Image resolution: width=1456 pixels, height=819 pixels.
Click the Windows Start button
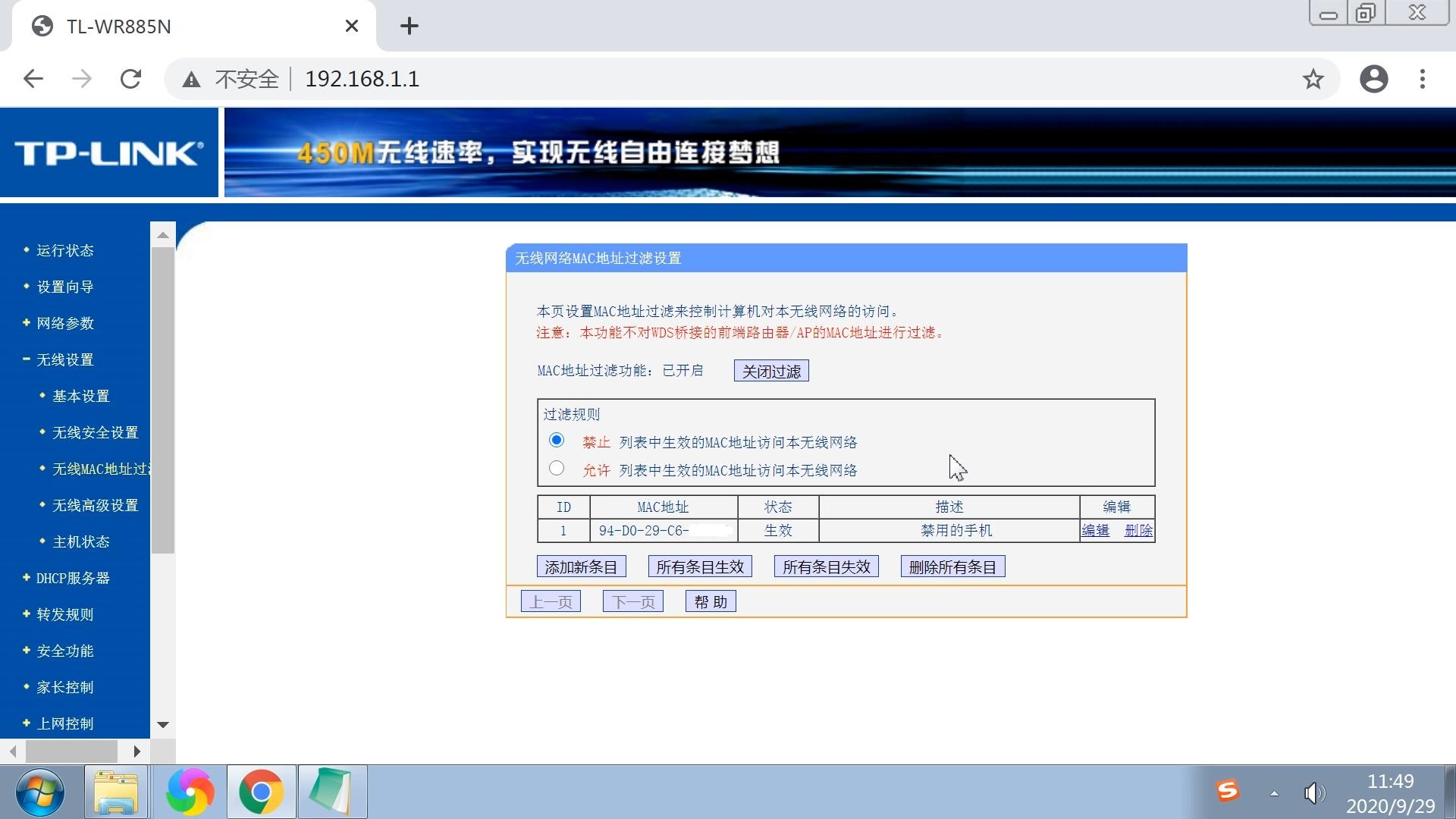[x=39, y=792]
